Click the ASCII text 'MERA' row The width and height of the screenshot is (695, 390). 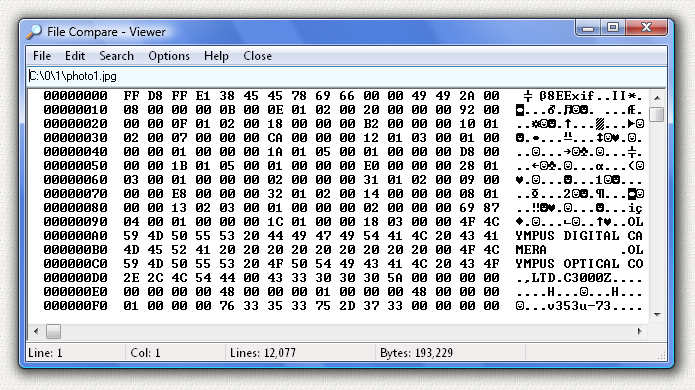click(x=579, y=250)
